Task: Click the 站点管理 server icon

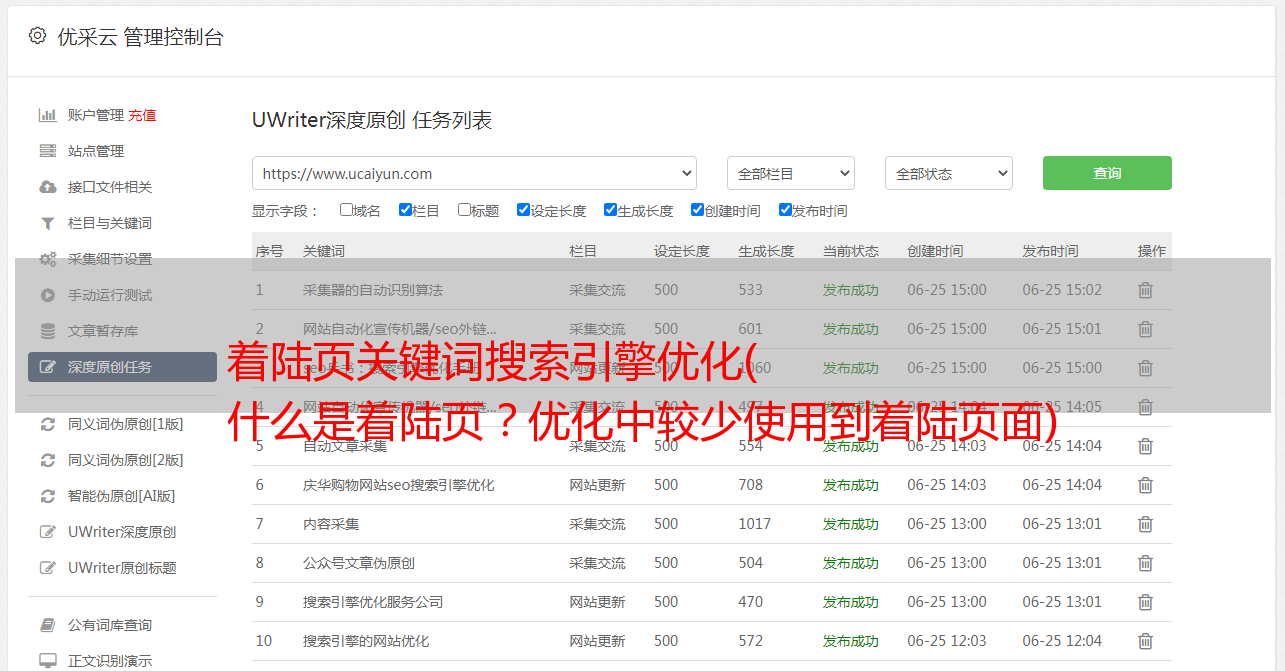Action: (x=47, y=151)
